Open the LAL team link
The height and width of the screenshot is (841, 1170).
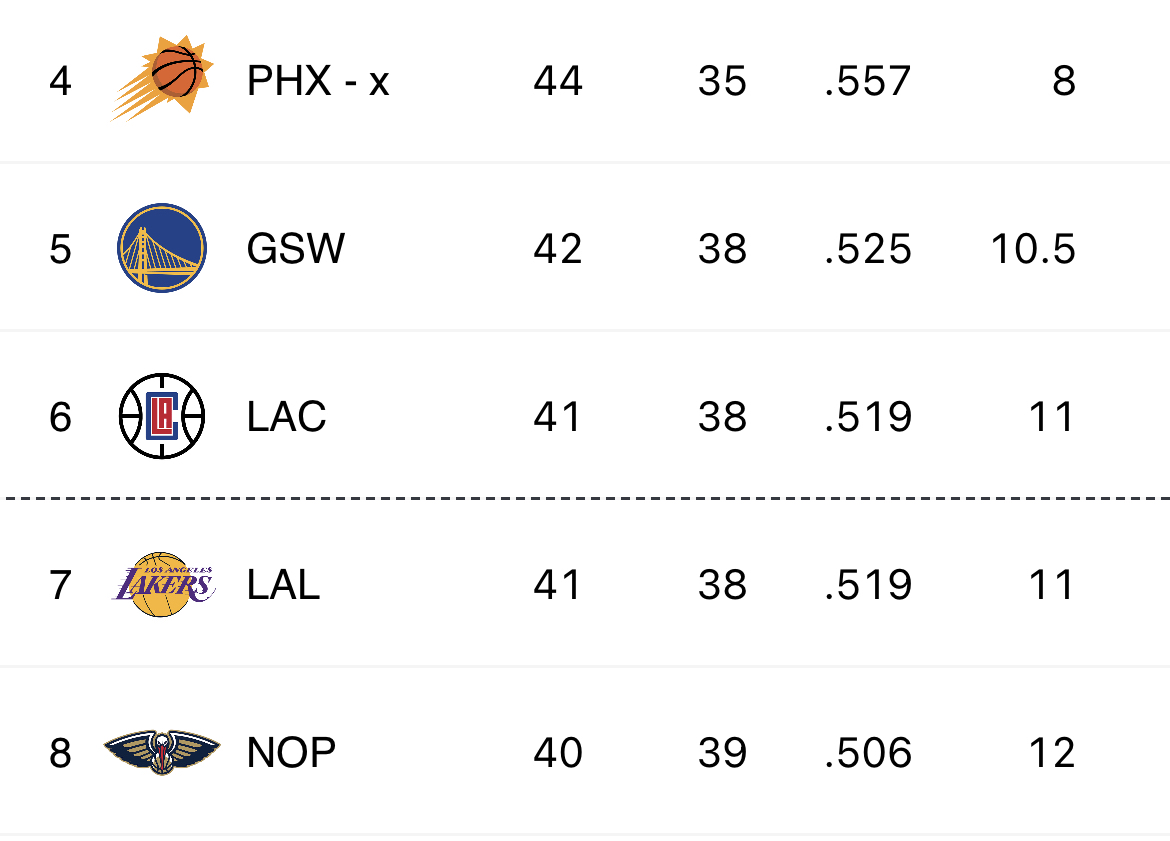(x=284, y=584)
